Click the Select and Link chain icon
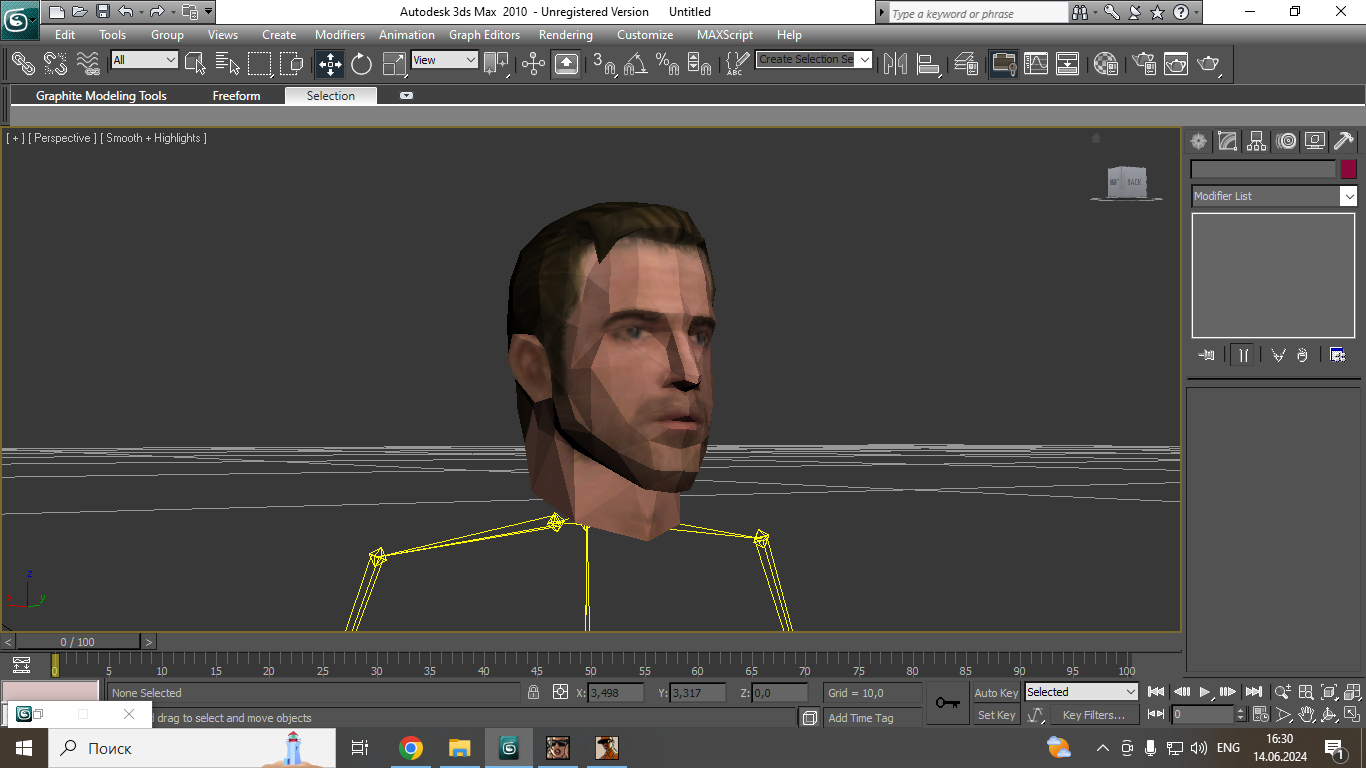 click(x=23, y=64)
